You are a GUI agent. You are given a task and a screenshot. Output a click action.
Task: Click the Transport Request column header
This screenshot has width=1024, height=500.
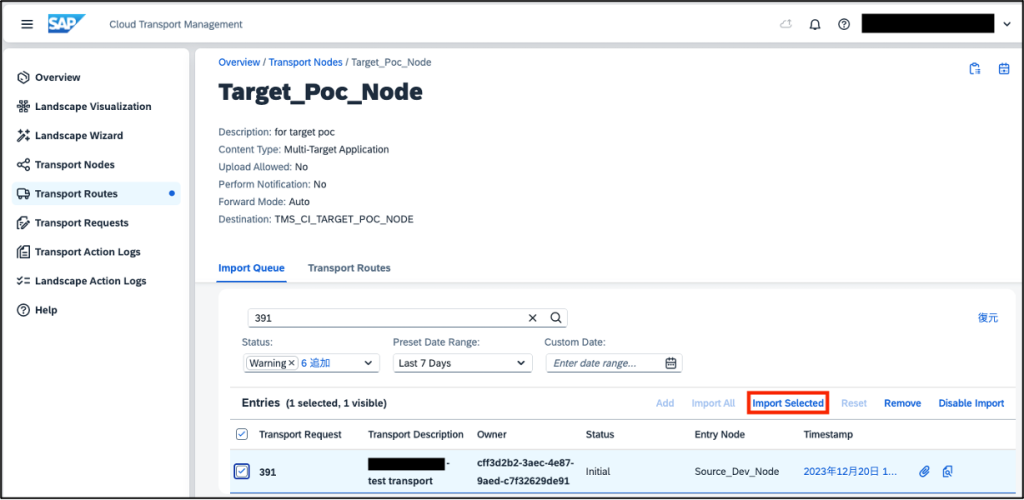click(300, 435)
